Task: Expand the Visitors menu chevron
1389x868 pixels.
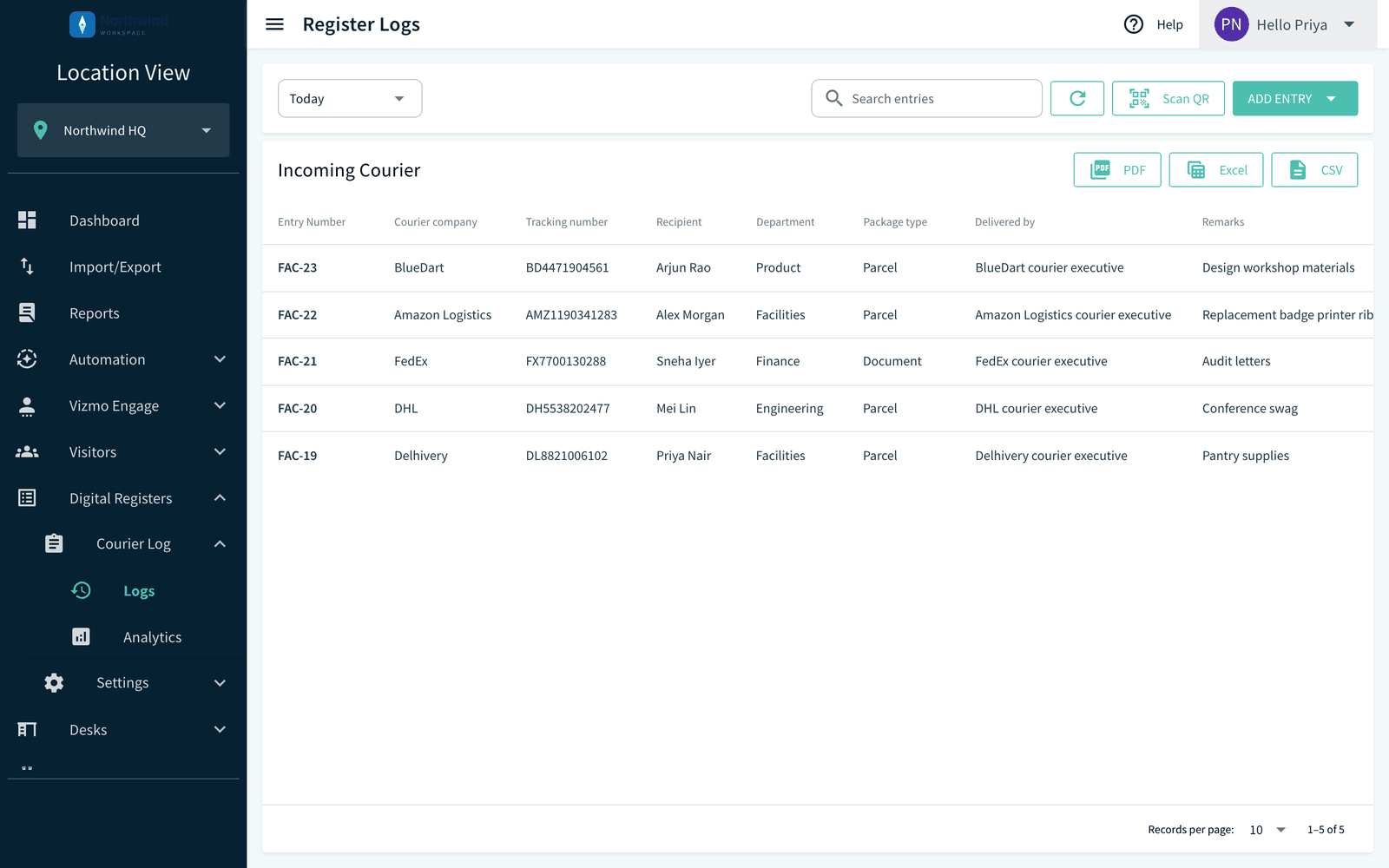Action: coord(220,451)
